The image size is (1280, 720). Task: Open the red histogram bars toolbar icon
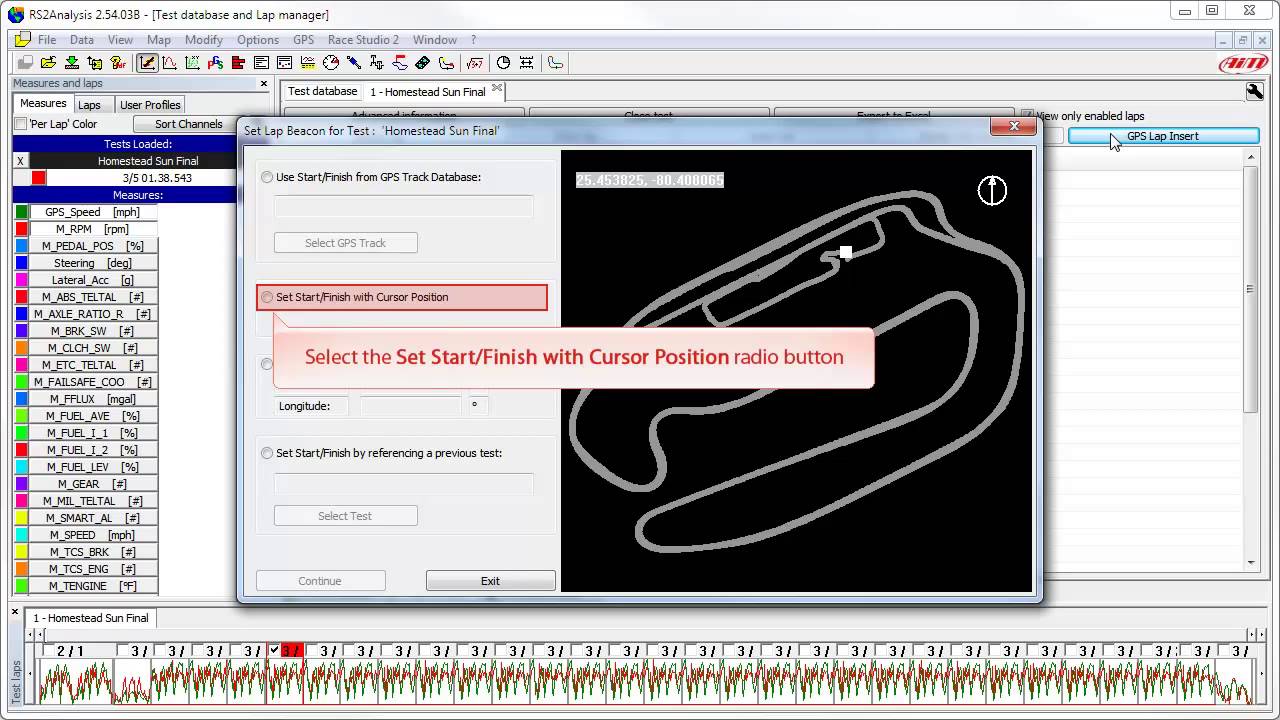point(238,63)
